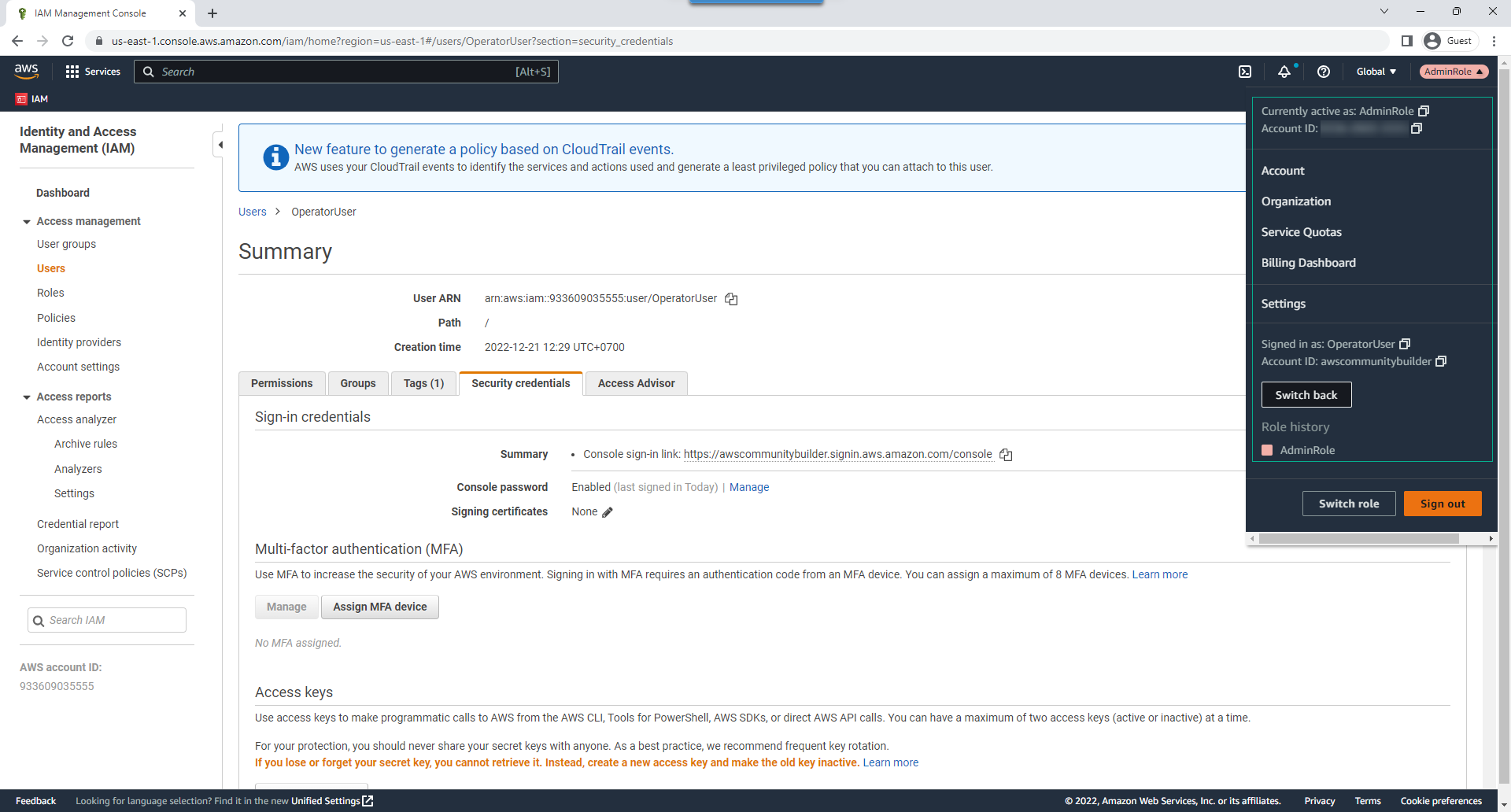Open the Access Advisor tab
Viewport: 1511px width, 812px height.
pyautogui.click(x=637, y=383)
